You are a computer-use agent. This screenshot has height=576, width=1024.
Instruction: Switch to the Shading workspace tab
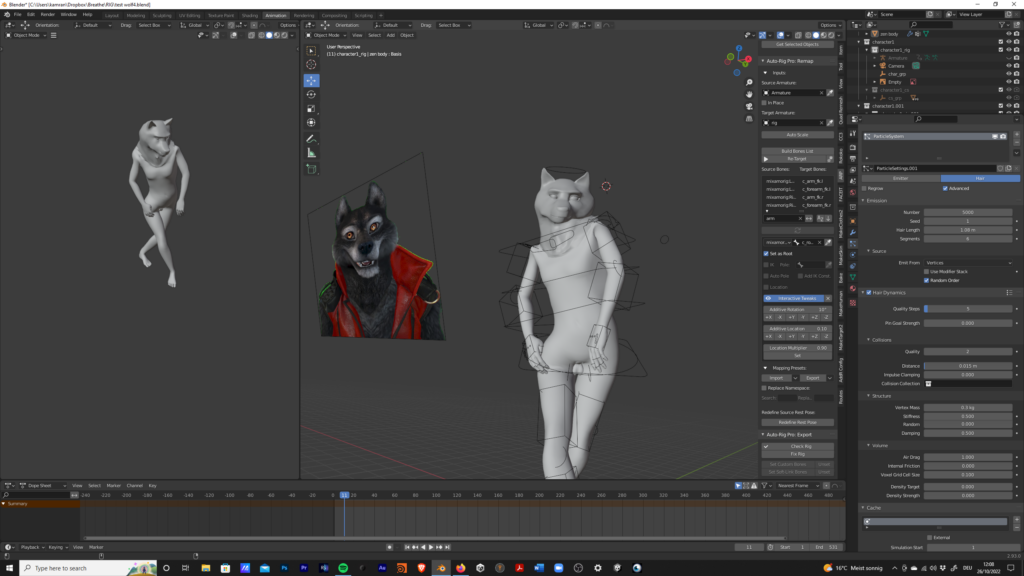249,15
